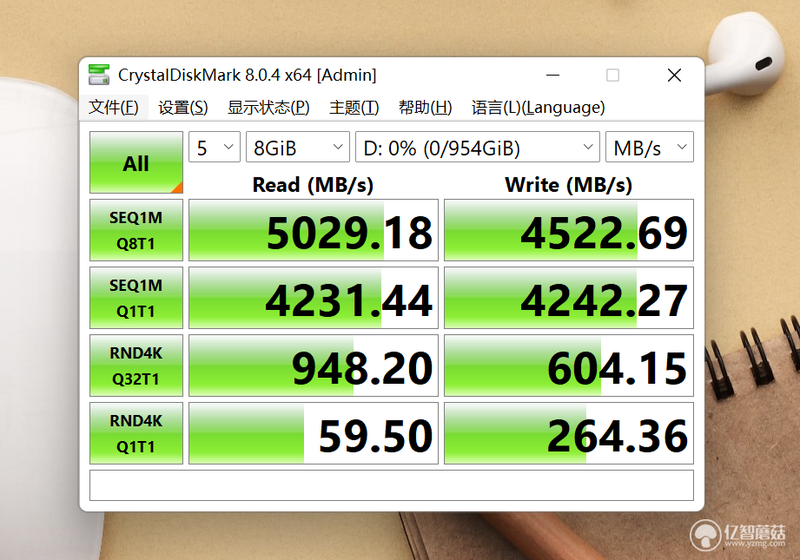Click the CrystalDiskMark app icon in title bar
Screen dimensions: 800x560
(99, 74)
